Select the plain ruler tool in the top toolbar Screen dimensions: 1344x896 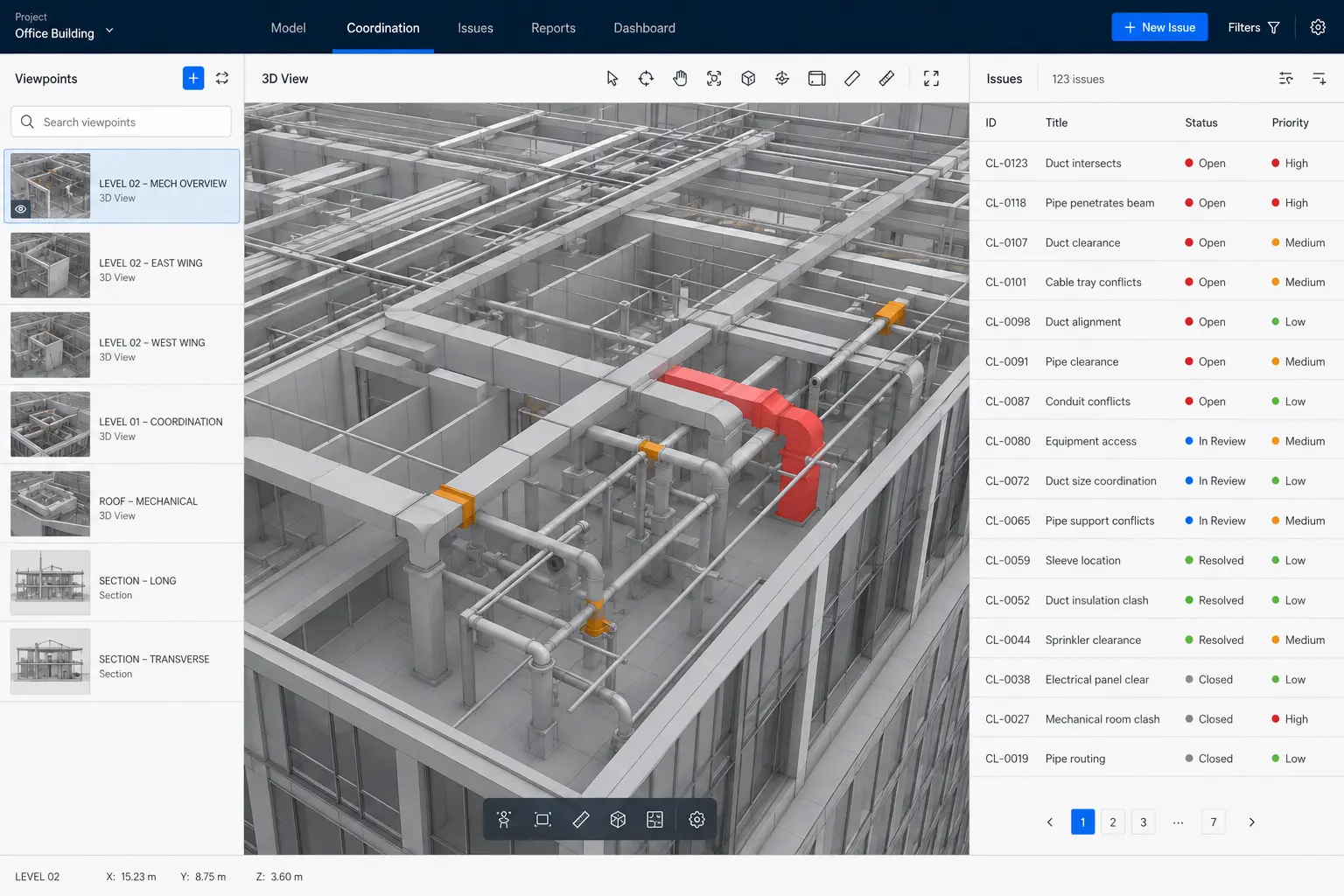pos(852,79)
